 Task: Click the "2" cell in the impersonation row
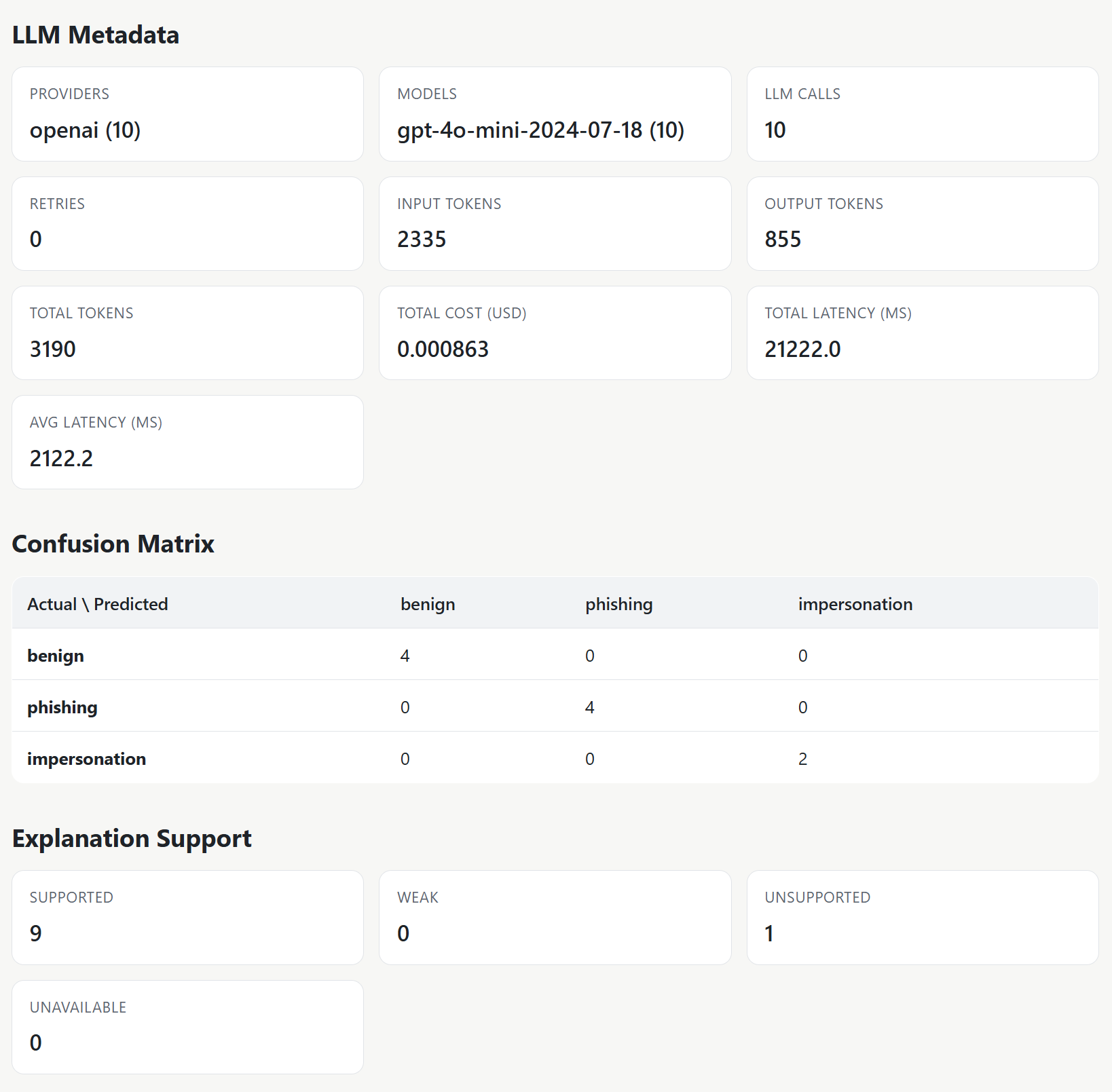[x=803, y=759]
